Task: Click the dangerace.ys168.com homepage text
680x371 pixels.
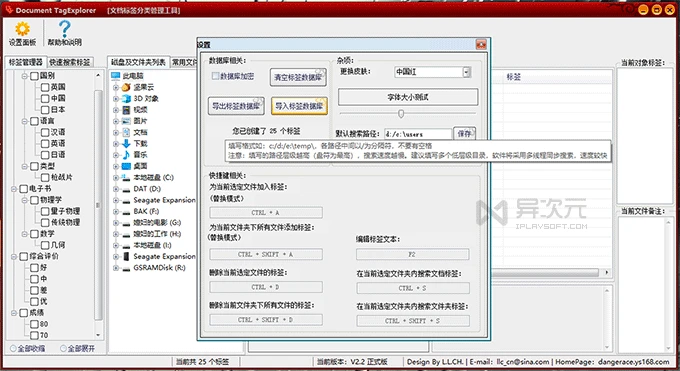Action: point(634,361)
